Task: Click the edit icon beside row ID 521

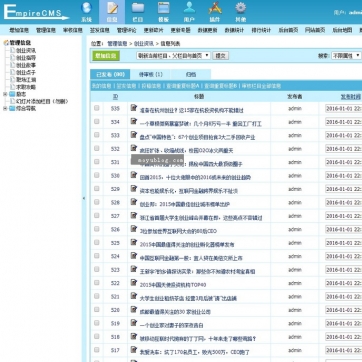Action: [134, 296]
